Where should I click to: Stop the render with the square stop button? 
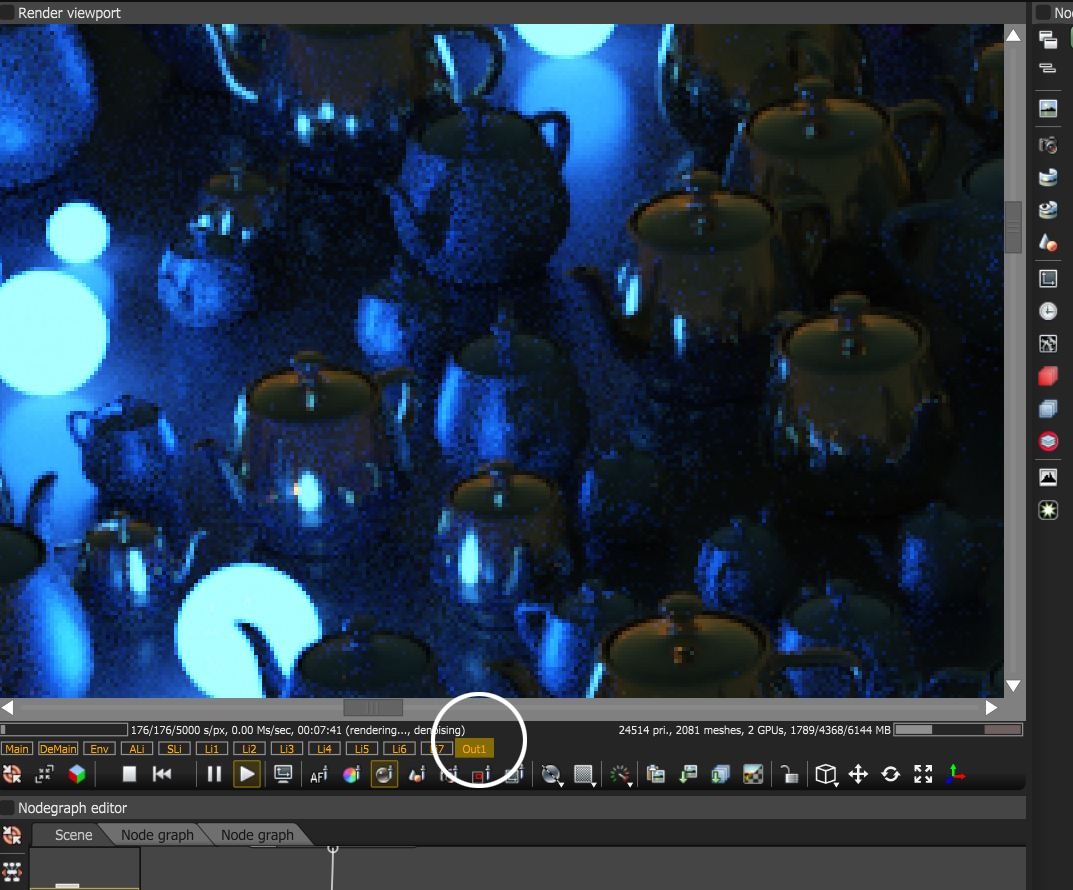pos(129,774)
